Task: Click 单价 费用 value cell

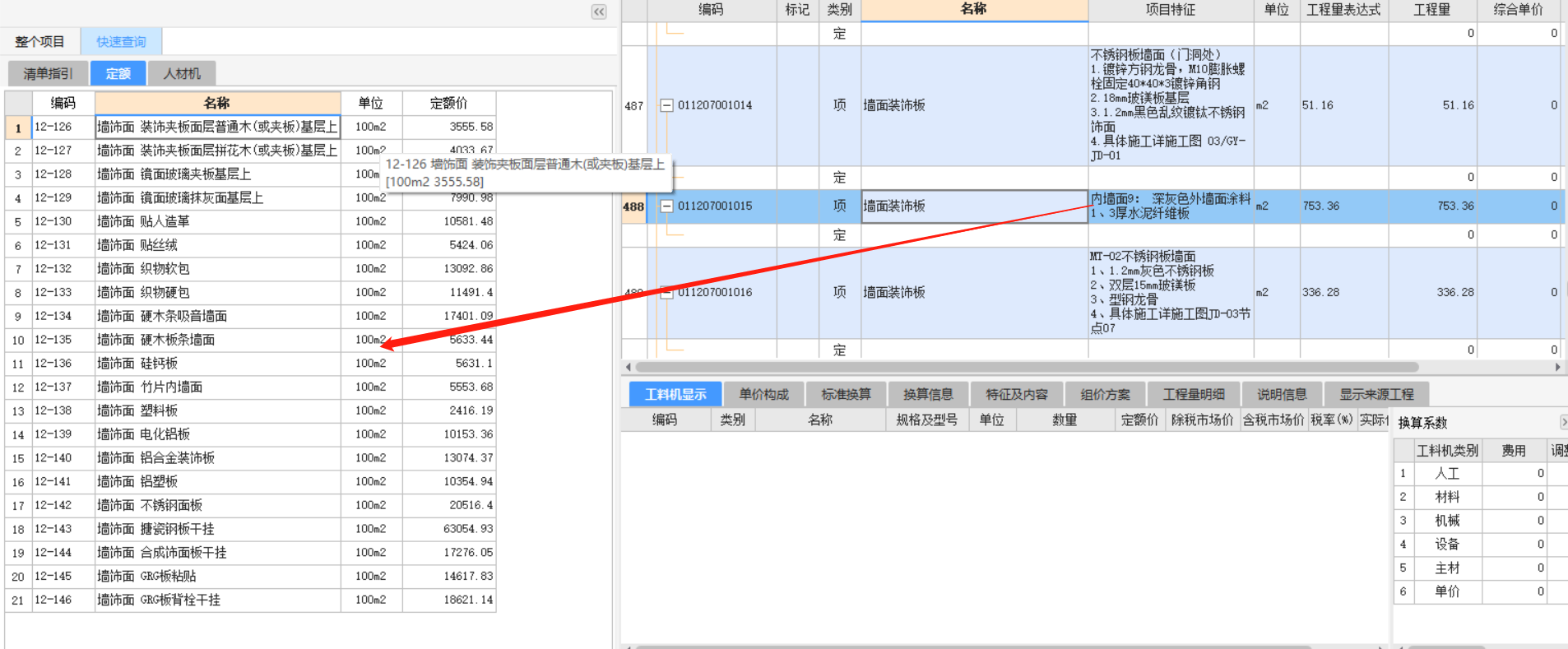Action: coord(1515,591)
